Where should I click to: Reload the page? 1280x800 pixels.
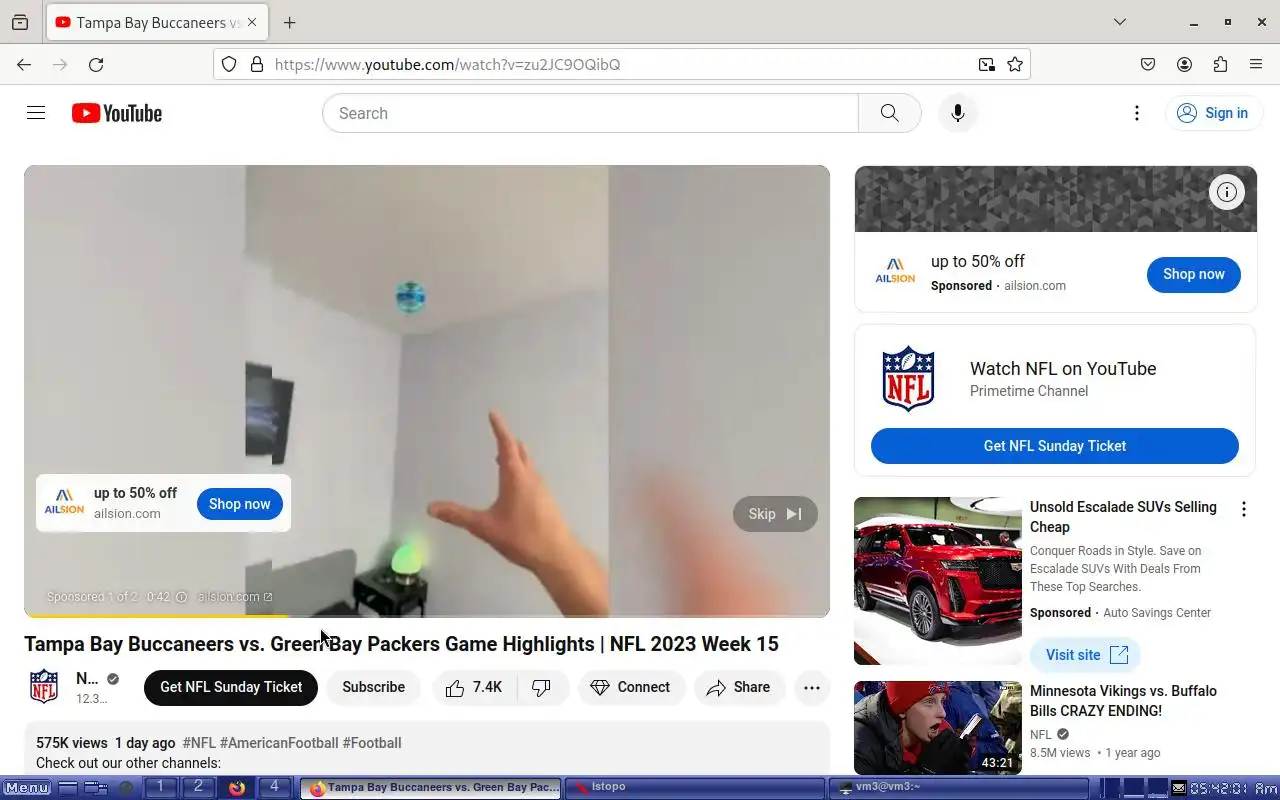pyautogui.click(x=96, y=64)
